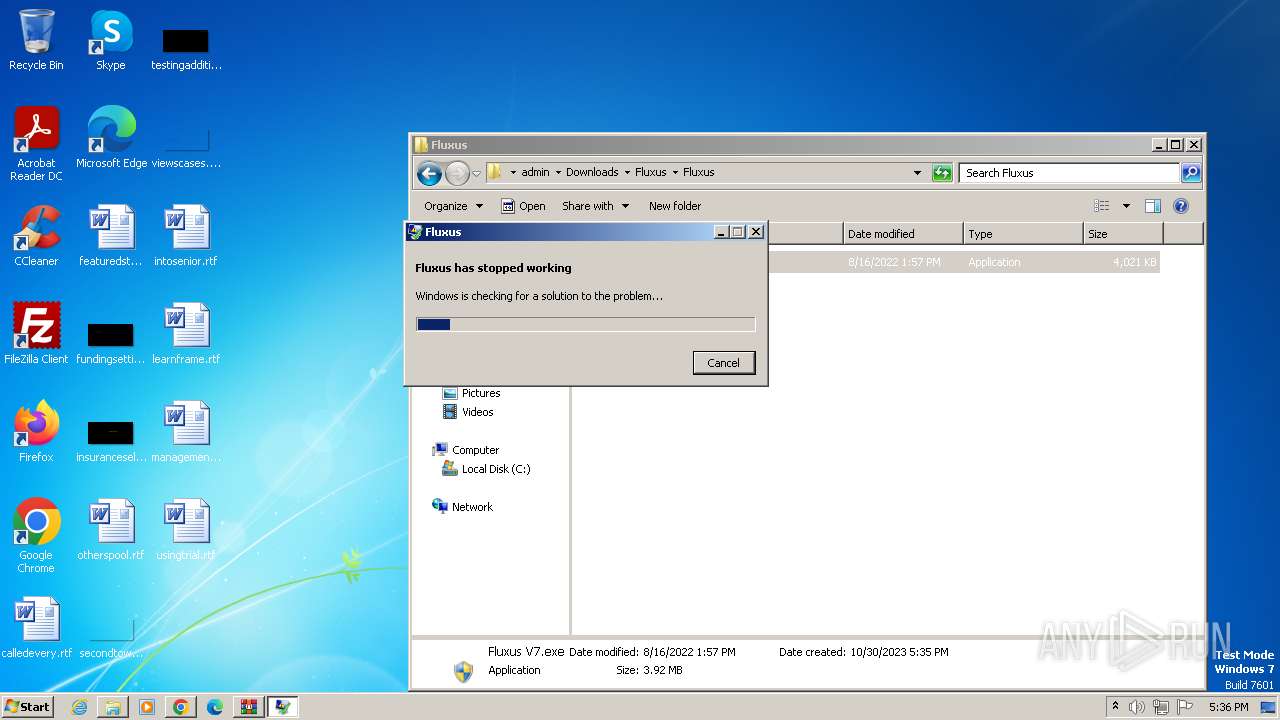Viewport: 1280px width, 720px height.
Task: Click the solution-check progress bar in Fluxus dialog
Action: (585, 324)
